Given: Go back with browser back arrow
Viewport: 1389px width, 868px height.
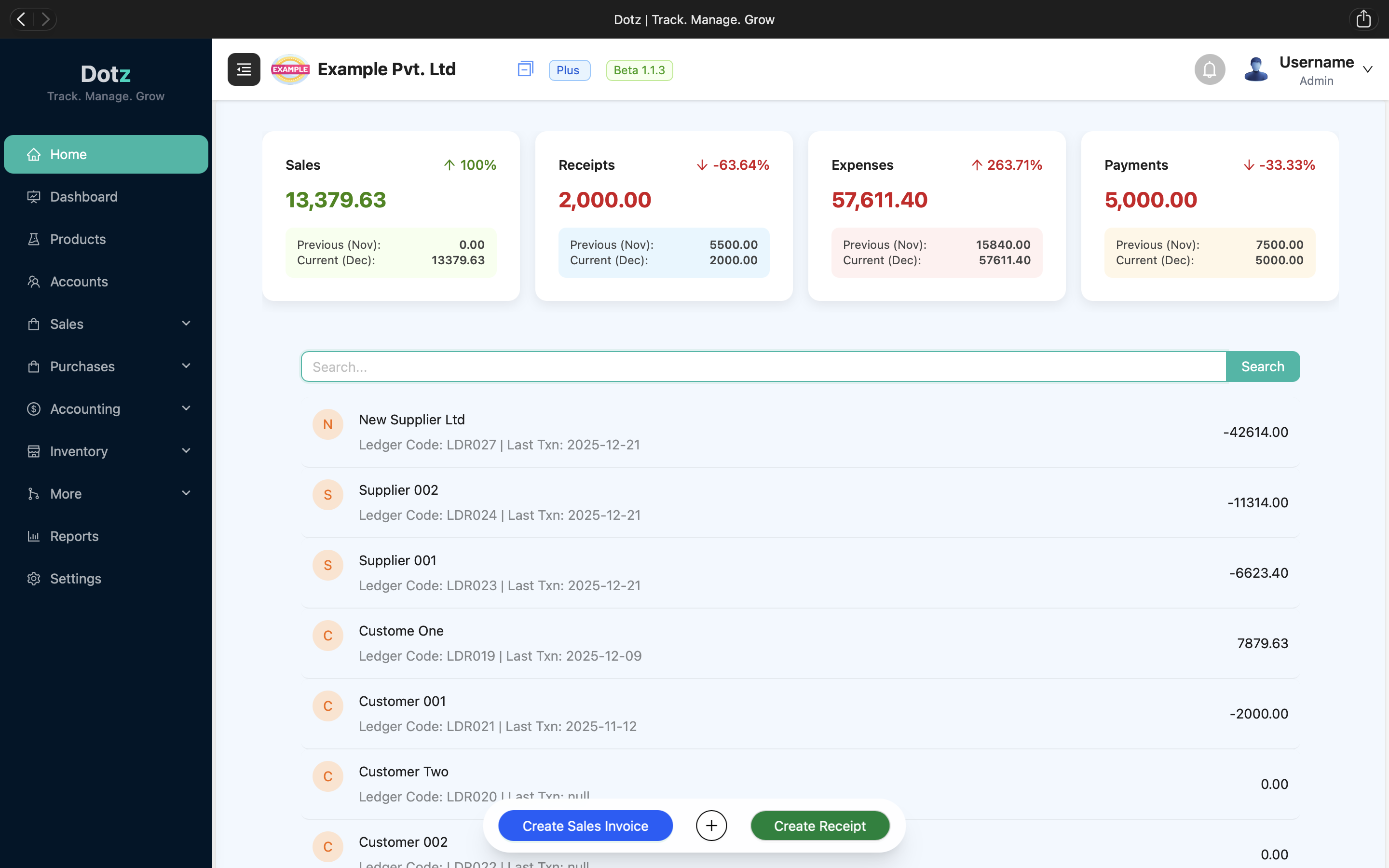Looking at the screenshot, I should pos(21,19).
